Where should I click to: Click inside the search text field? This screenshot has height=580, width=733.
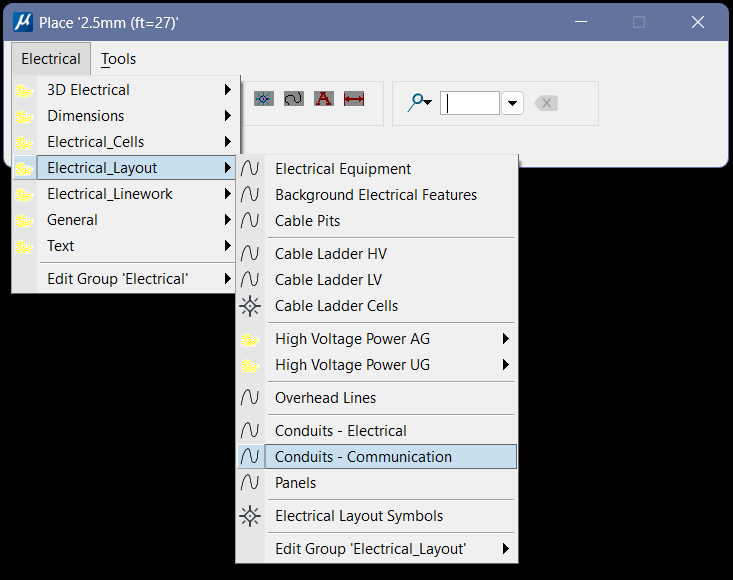470,103
